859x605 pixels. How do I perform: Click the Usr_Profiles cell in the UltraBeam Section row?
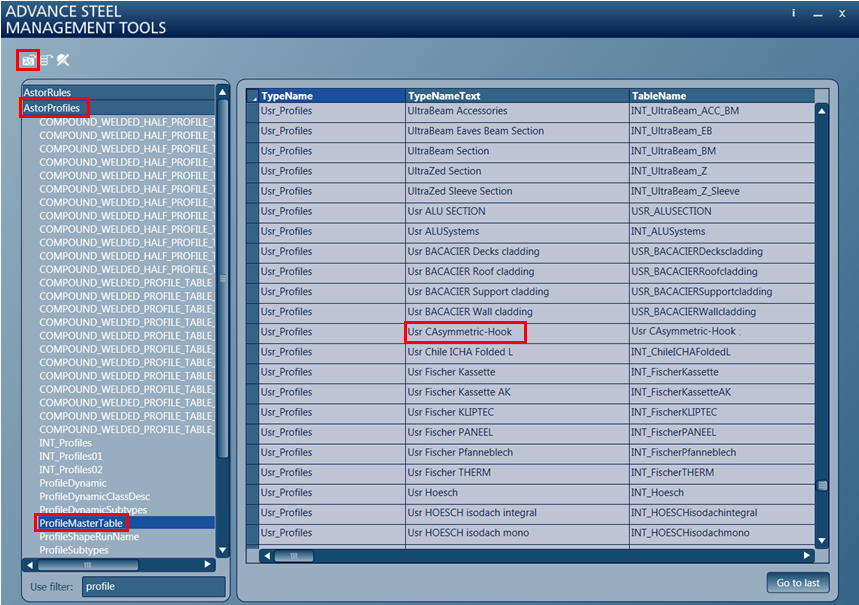click(332, 151)
